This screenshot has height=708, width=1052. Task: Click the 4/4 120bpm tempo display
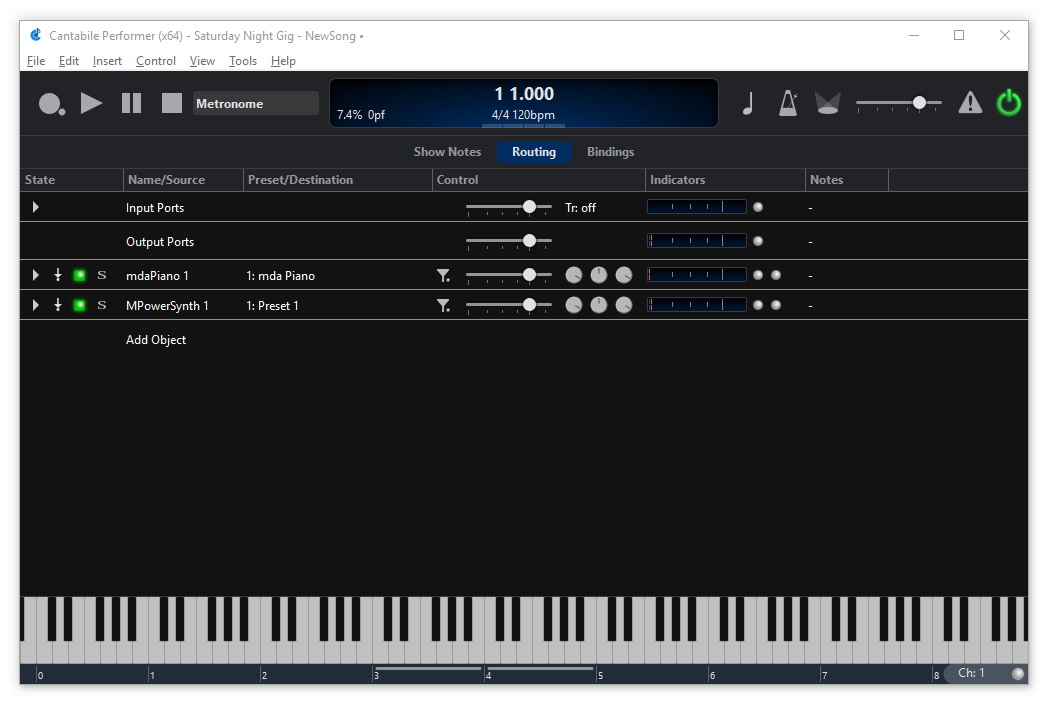click(x=523, y=115)
